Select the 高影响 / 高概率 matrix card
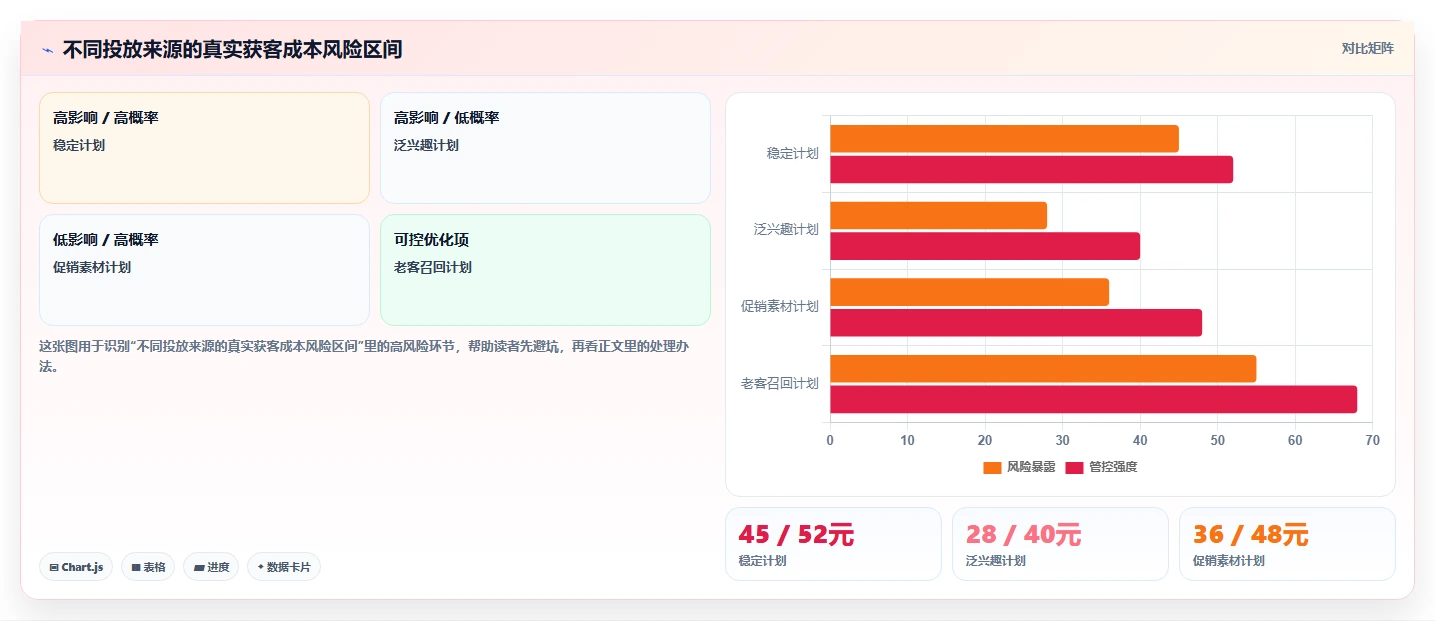1435x621 pixels. (x=204, y=148)
